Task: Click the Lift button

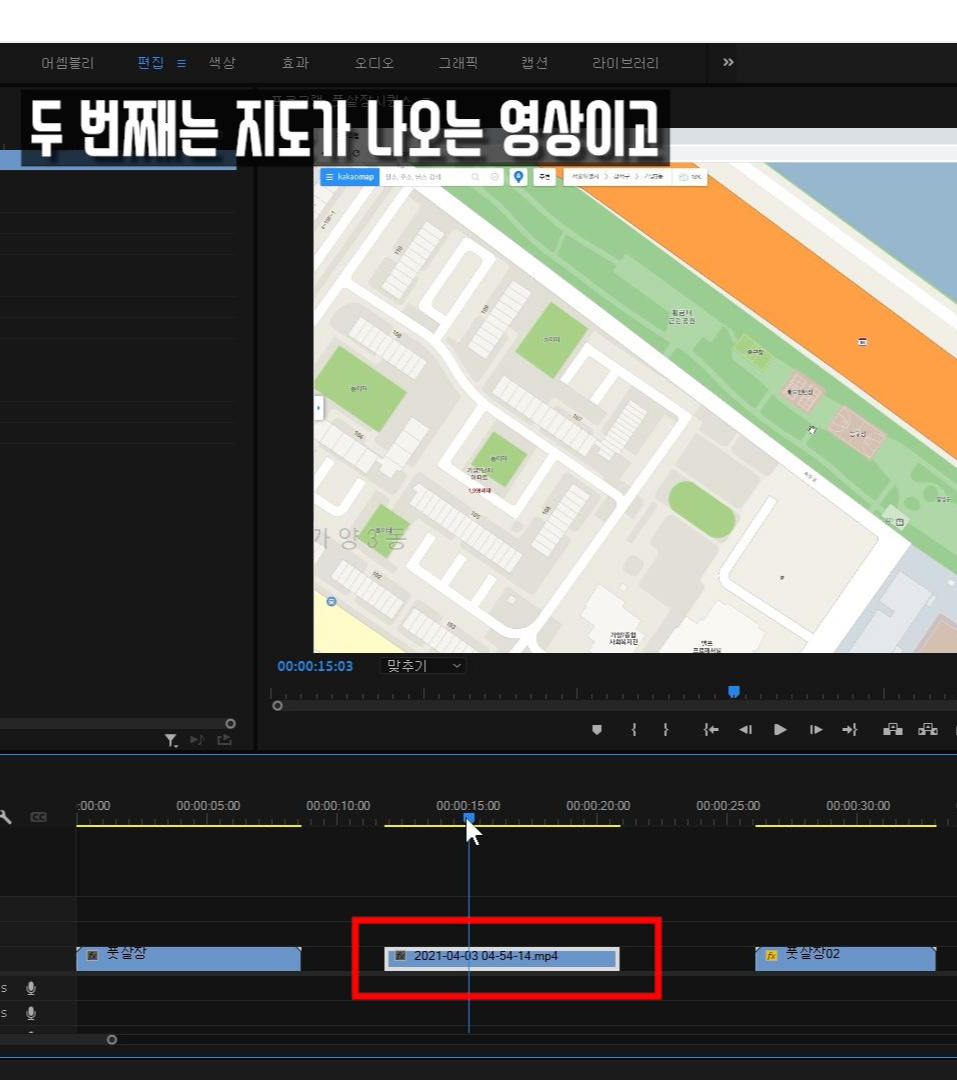Action: 893,729
